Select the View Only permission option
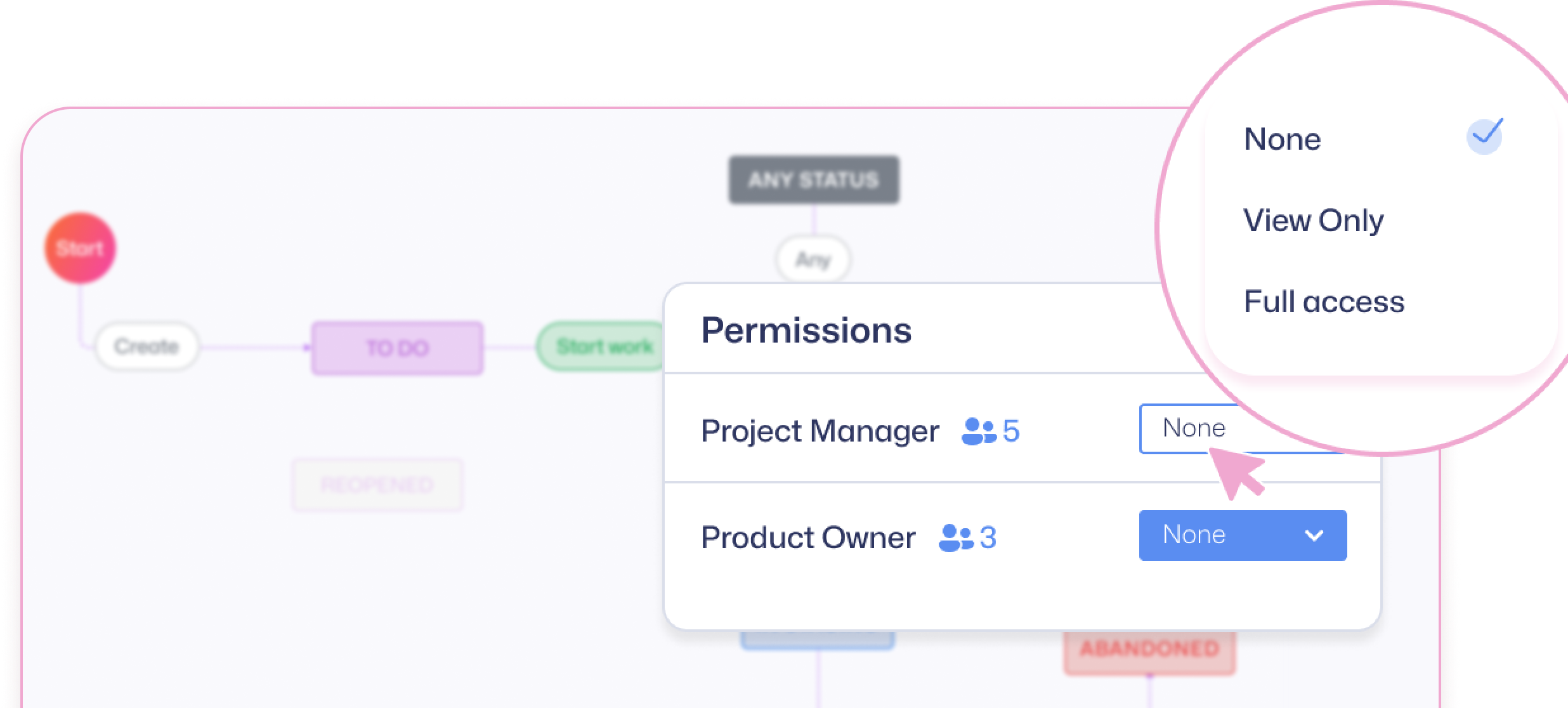The image size is (1568, 708). [1313, 221]
